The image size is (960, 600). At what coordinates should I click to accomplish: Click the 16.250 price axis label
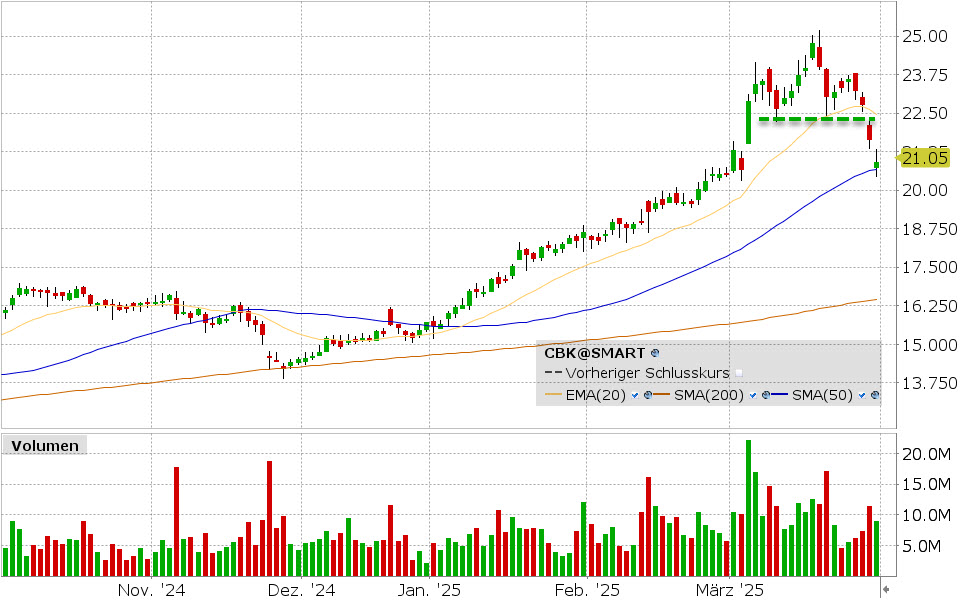coord(929,306)
